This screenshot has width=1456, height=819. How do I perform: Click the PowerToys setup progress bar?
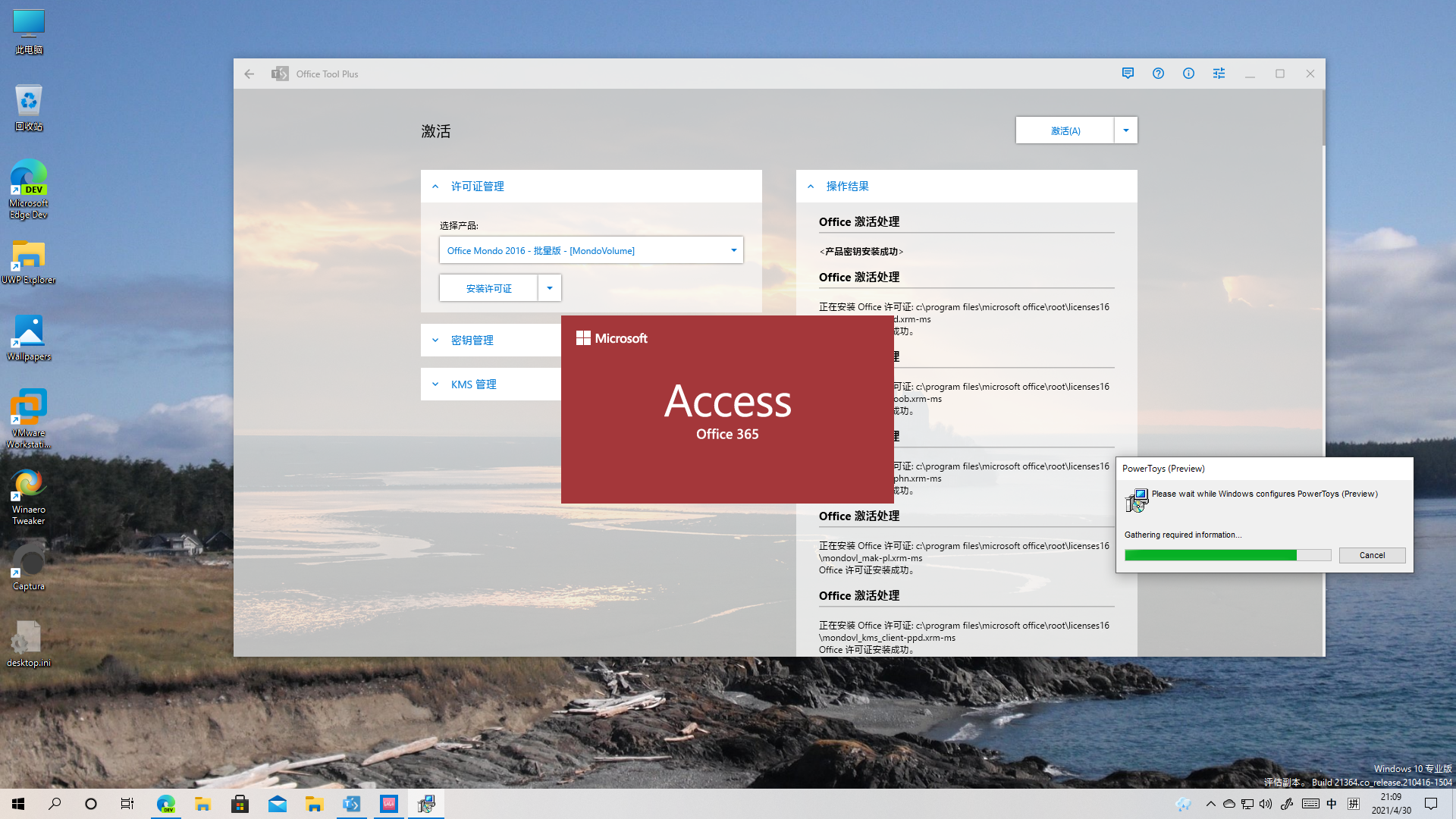pyautogui.click(x=1228, y=555)
